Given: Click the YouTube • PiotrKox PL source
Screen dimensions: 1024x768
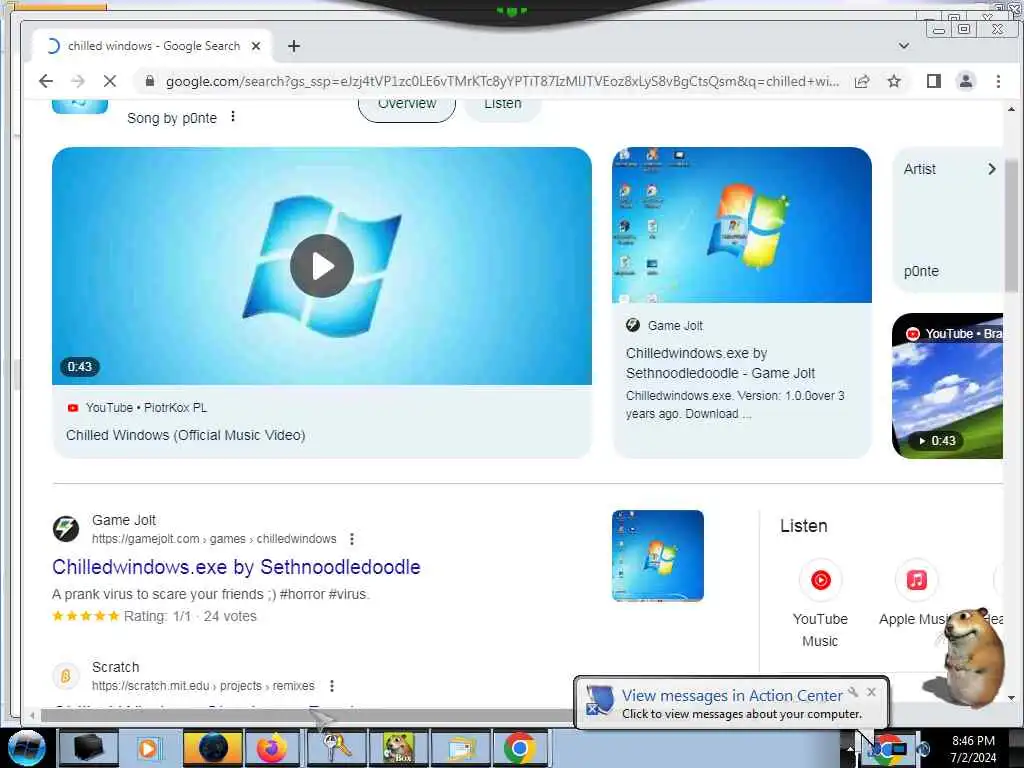Looking at the screenshot, I should click(x=137, y=408).
